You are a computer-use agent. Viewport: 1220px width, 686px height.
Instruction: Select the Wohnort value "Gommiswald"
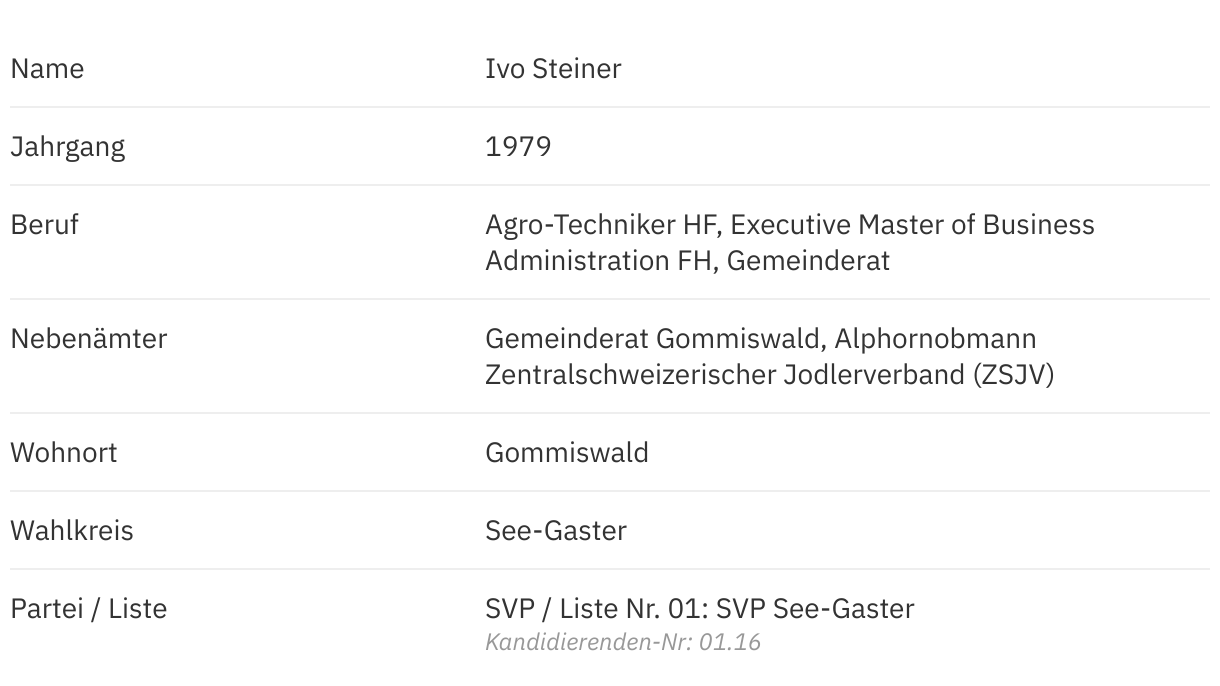pyautogui.click(x=567, y=453)
